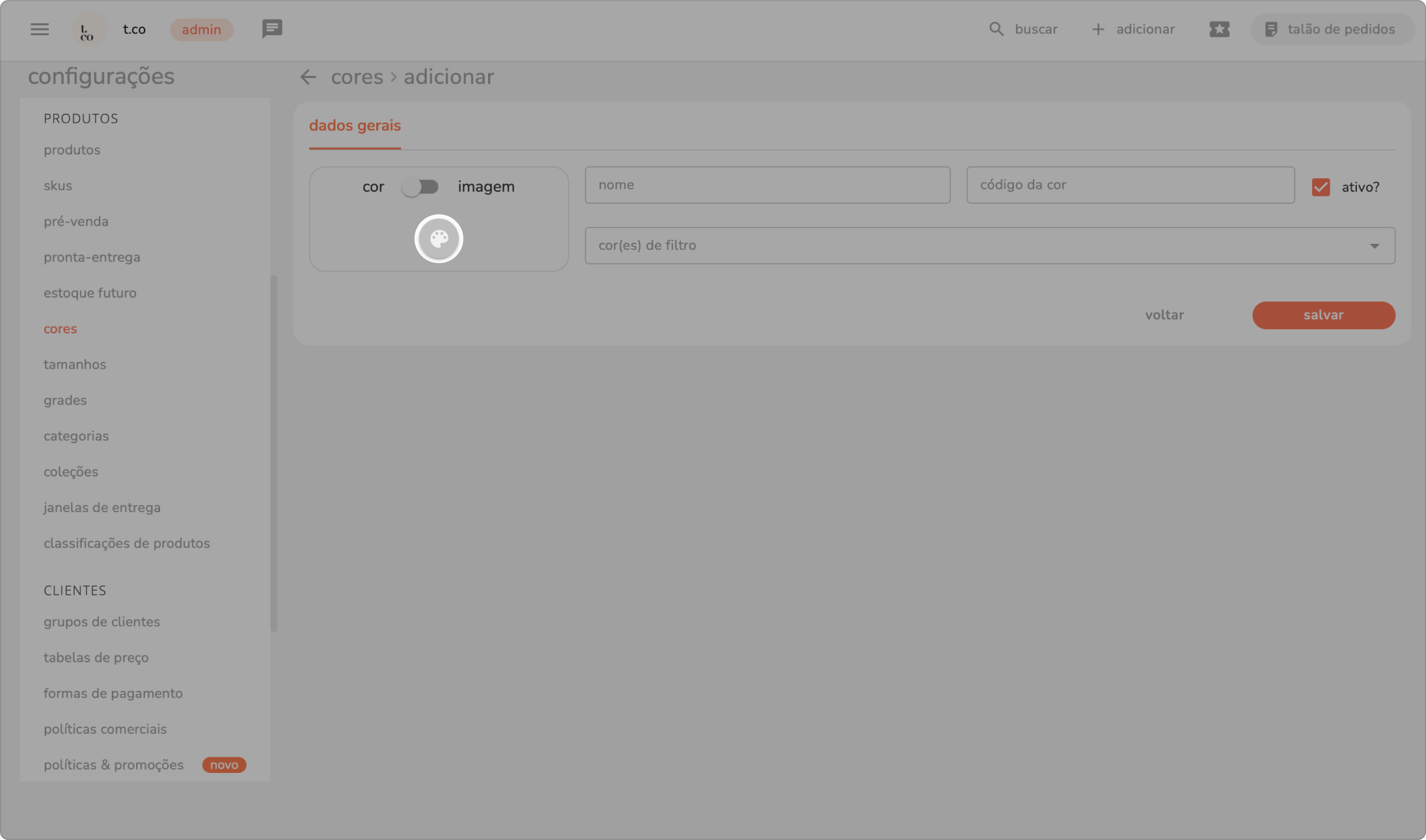Viewport: 1426px width, 840px height.
Task: Open políticas & promoções menu item
Action: (x=113, y=765)
